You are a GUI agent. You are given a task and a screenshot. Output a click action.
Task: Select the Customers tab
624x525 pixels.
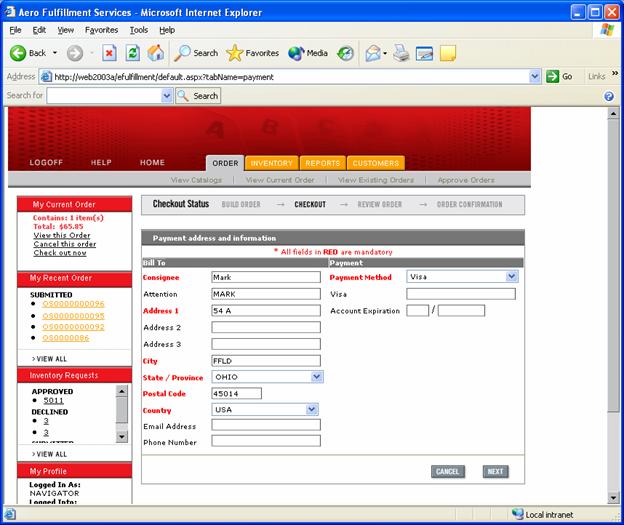pos(375,163)
